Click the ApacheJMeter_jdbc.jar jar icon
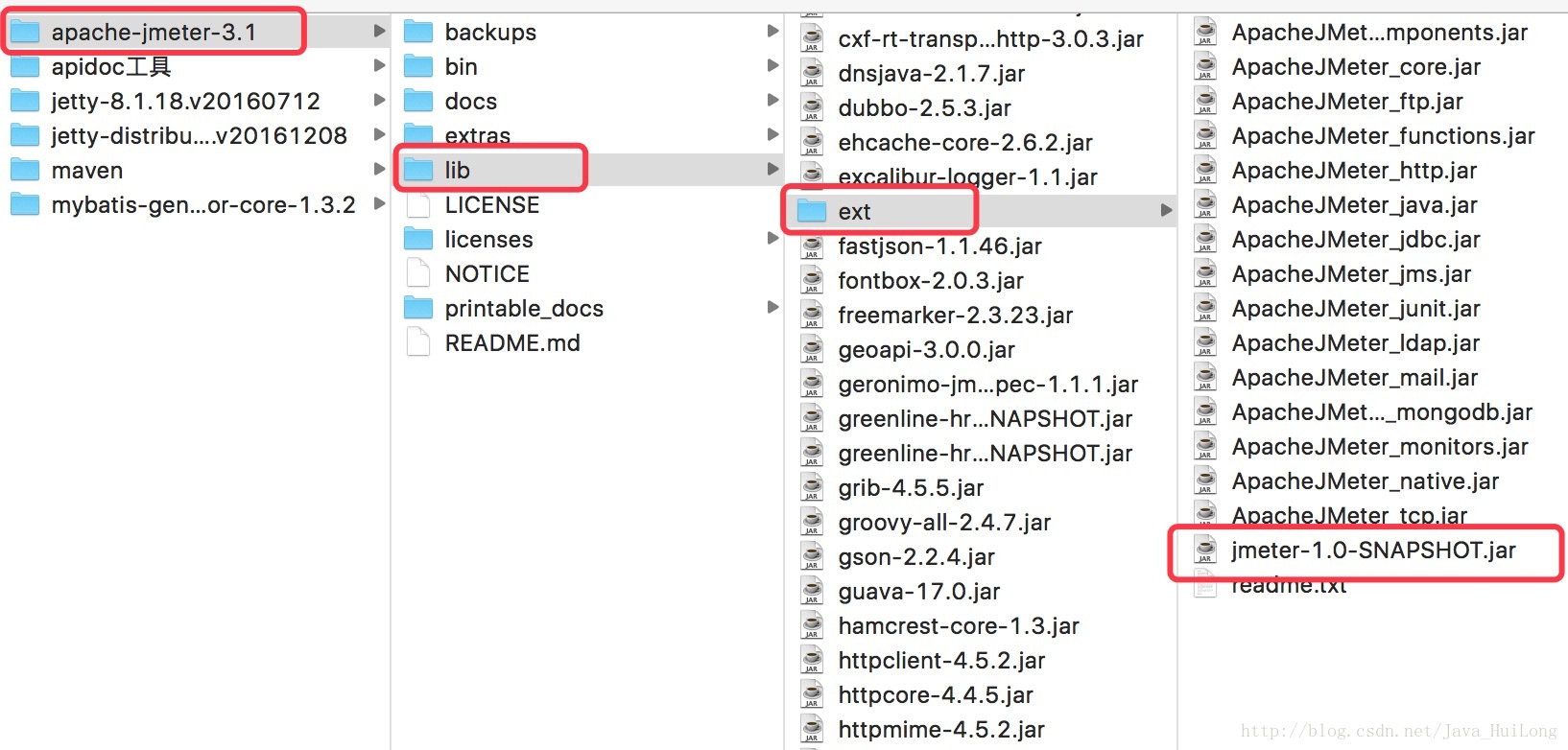This screenshot has height=750, width=1568. [1205, 239]
